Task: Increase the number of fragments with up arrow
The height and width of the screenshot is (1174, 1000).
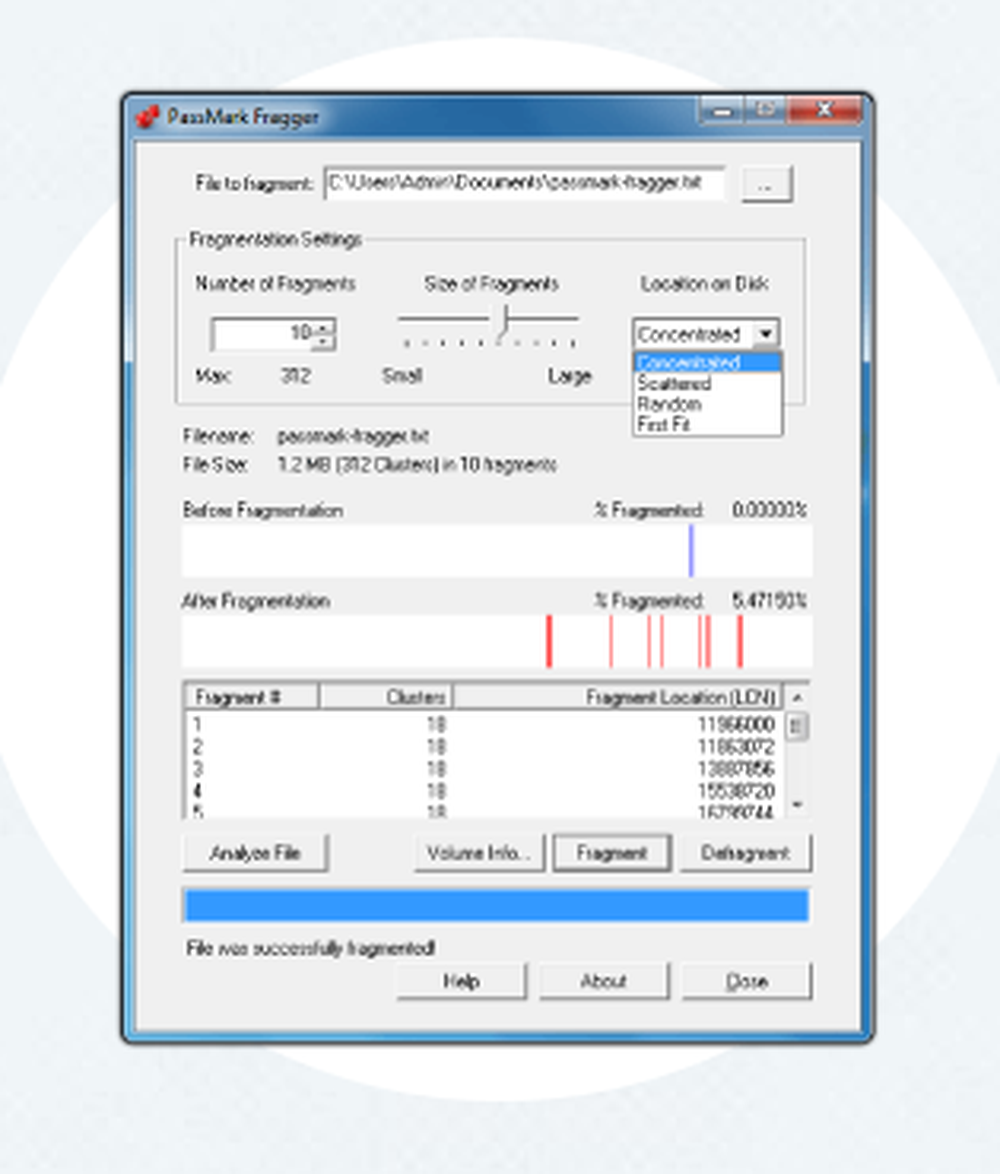Action: click(x=323, y=326)
